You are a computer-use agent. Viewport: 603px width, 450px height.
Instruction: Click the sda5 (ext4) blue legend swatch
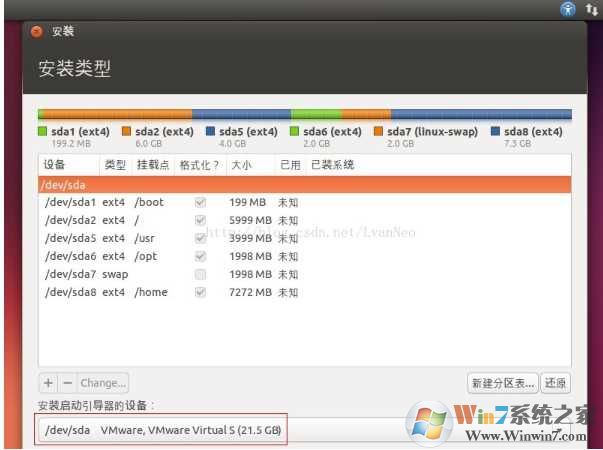click(210, 132)
